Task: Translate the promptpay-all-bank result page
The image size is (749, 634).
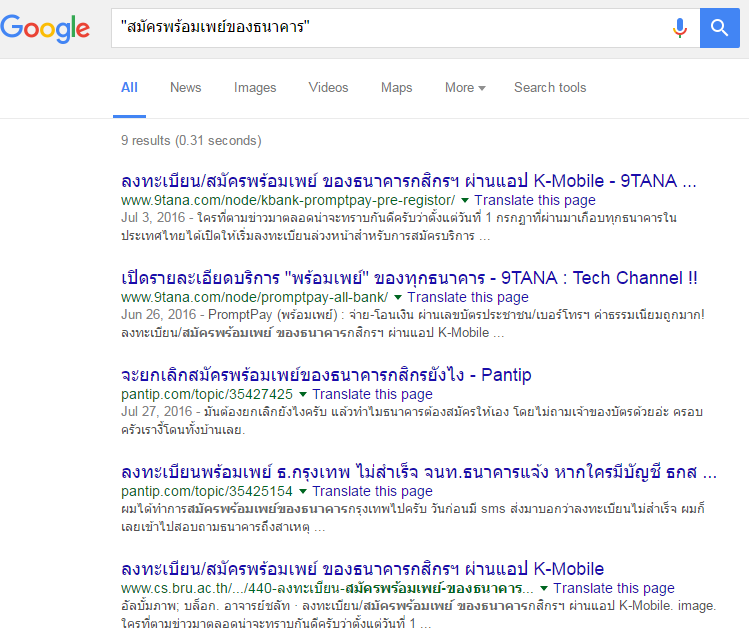Action: pyautogui.click(x=468, y=297)
